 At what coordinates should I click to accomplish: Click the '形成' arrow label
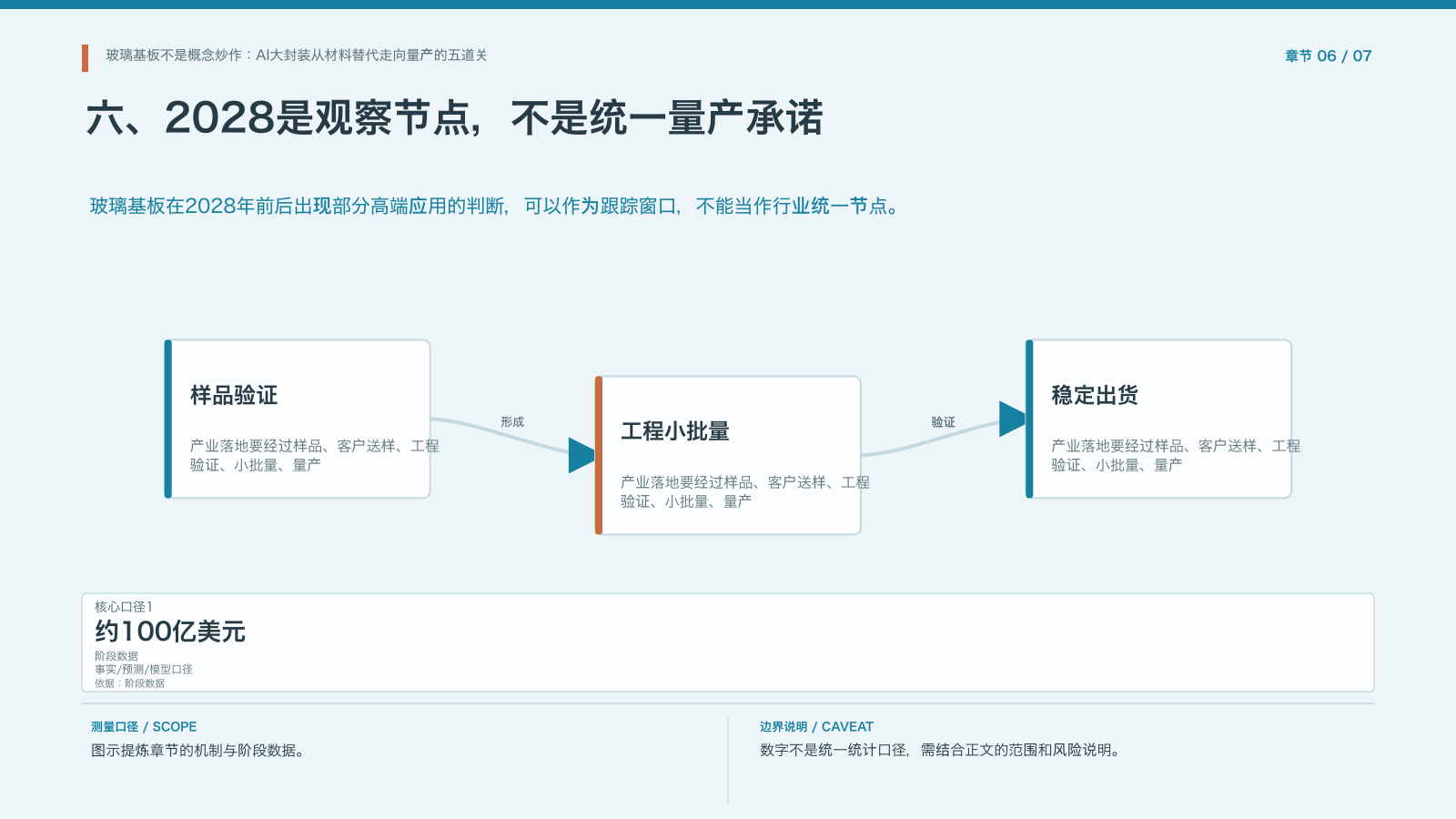(512, 422)
